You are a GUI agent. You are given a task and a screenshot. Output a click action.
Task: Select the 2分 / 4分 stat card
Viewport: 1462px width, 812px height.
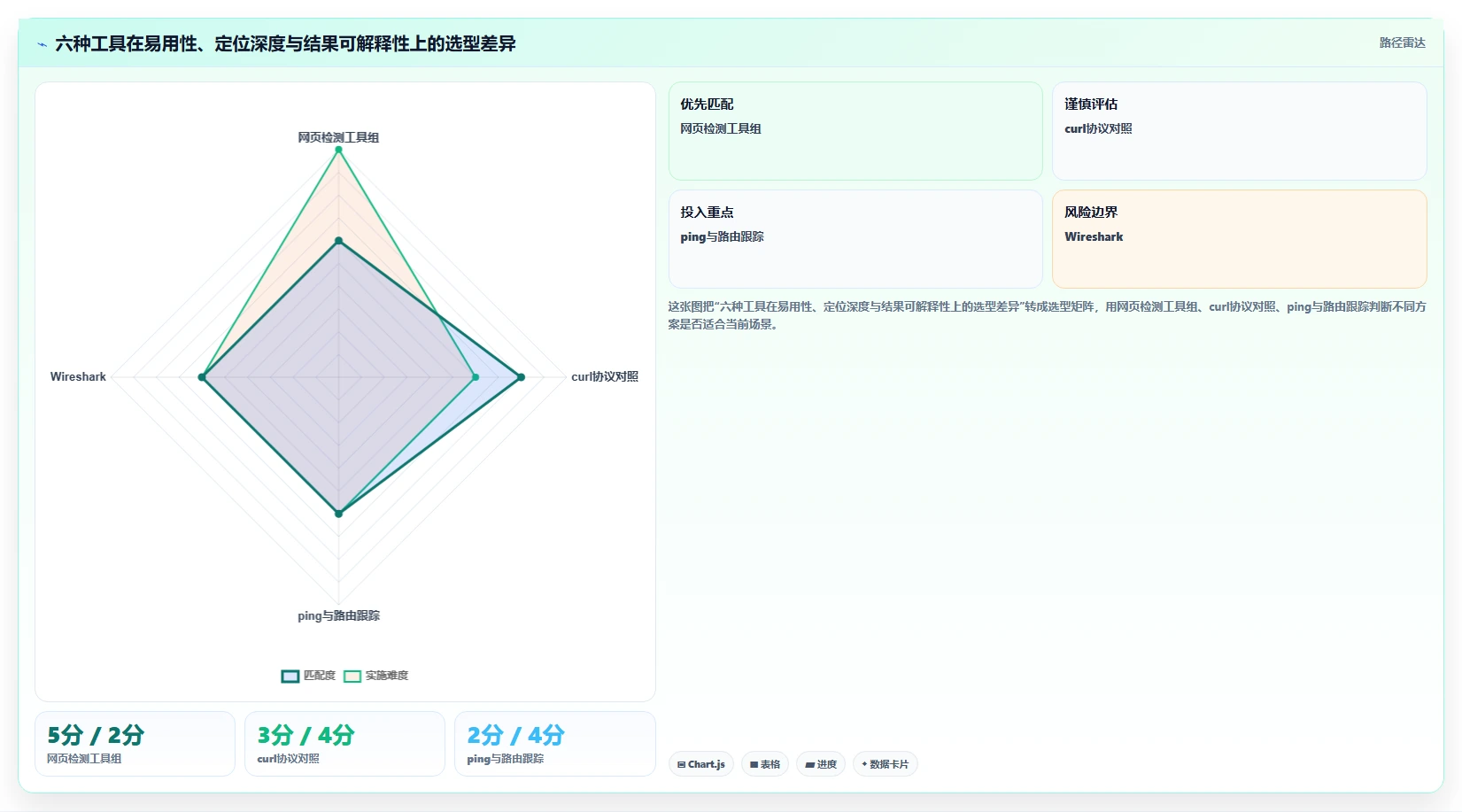tap(555, 744)
